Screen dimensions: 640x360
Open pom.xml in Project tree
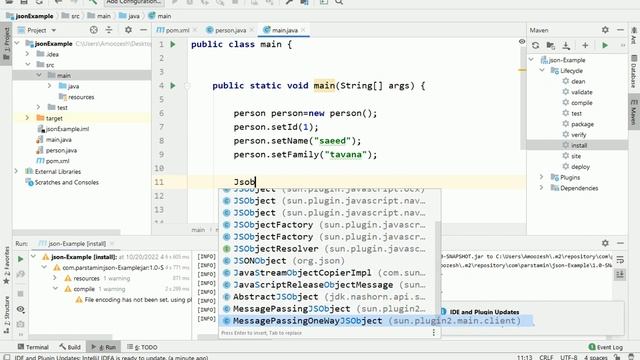coord(57,161)
